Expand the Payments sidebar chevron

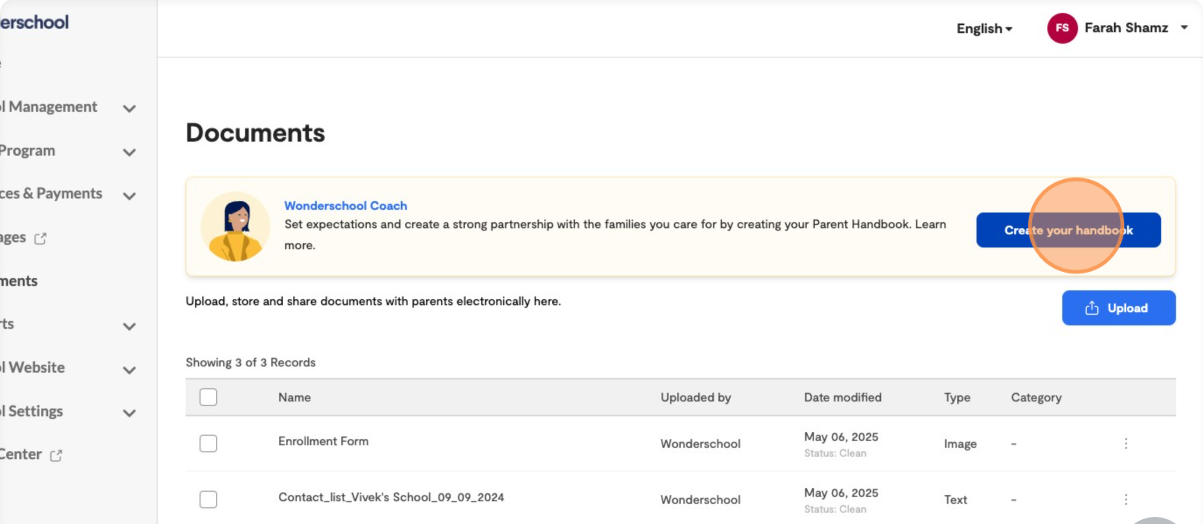[x=129, y=195]
